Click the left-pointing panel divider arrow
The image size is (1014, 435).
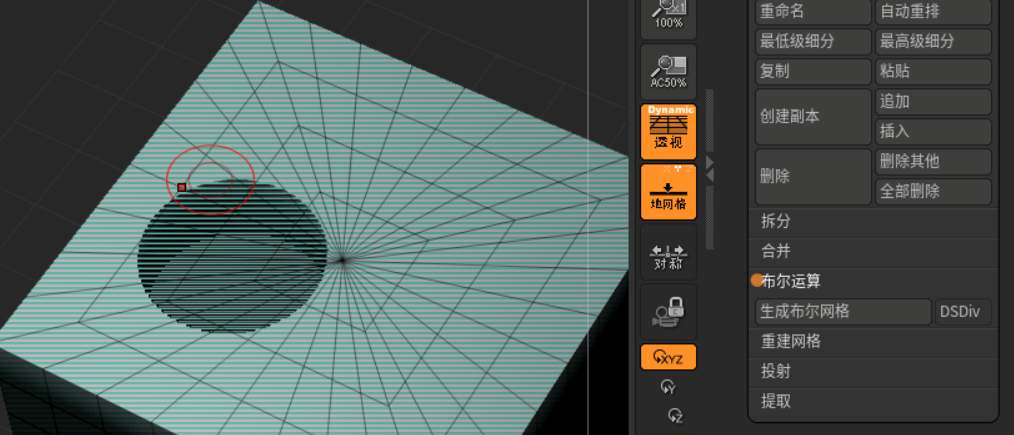click(709, 175)
